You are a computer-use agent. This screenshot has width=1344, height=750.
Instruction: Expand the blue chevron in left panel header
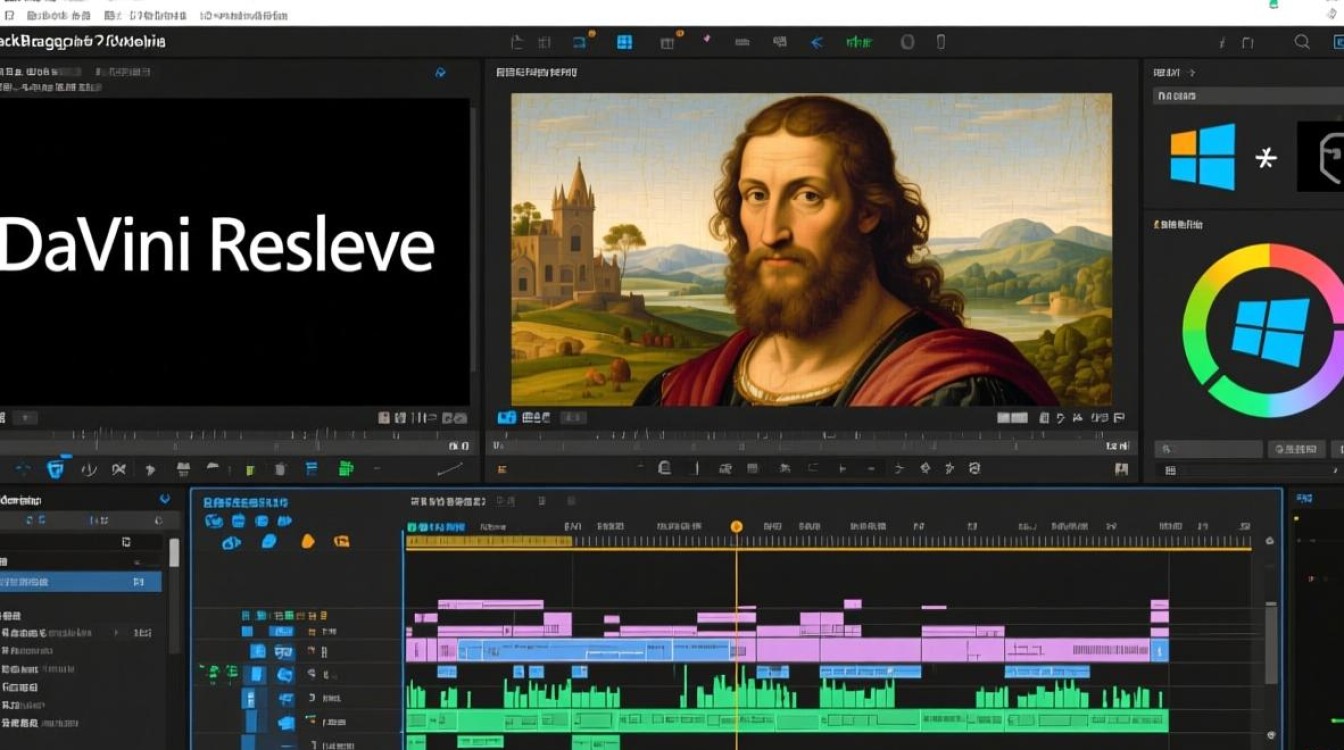click(165, 498)
